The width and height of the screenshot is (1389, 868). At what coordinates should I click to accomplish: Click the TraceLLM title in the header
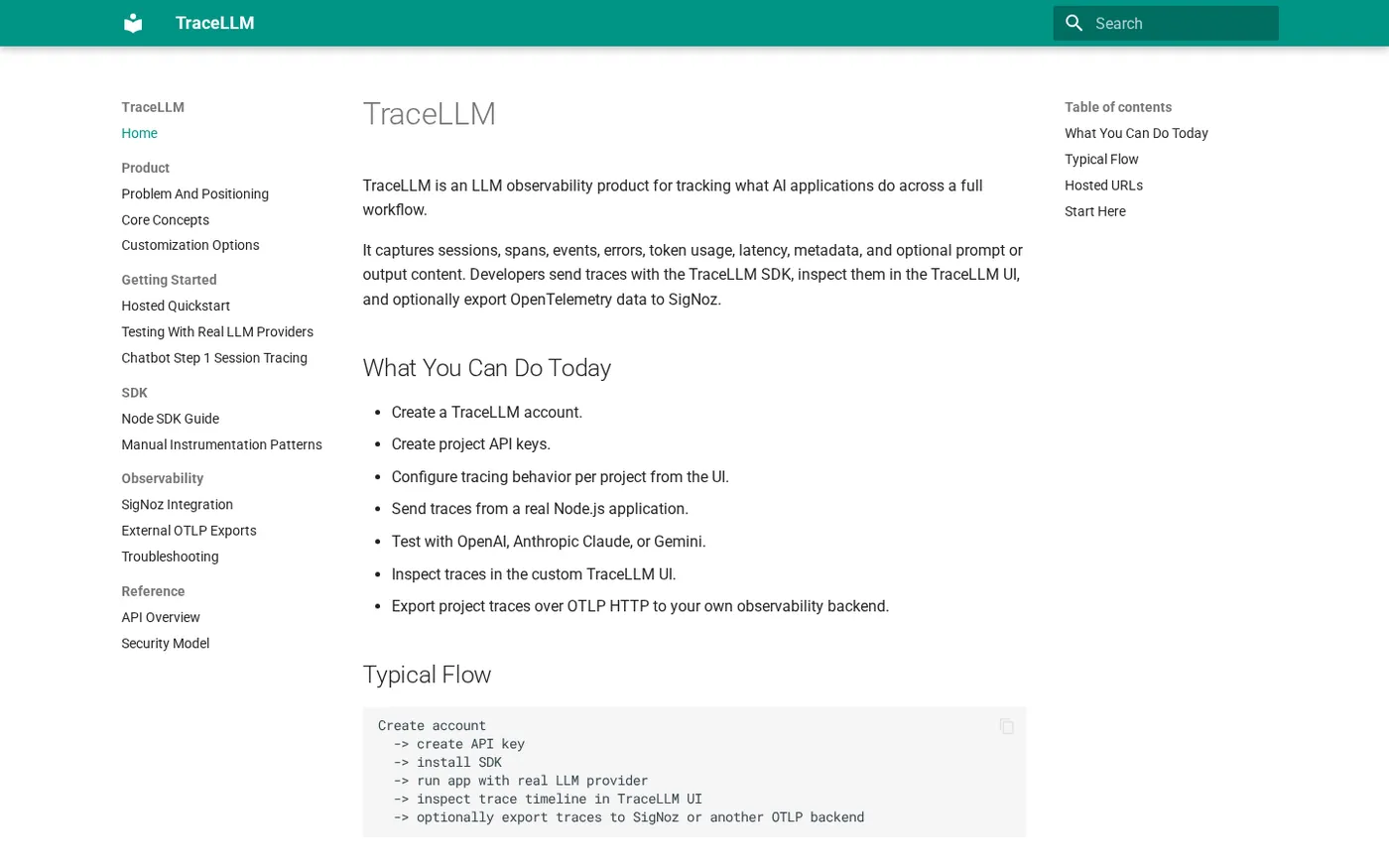214,23
